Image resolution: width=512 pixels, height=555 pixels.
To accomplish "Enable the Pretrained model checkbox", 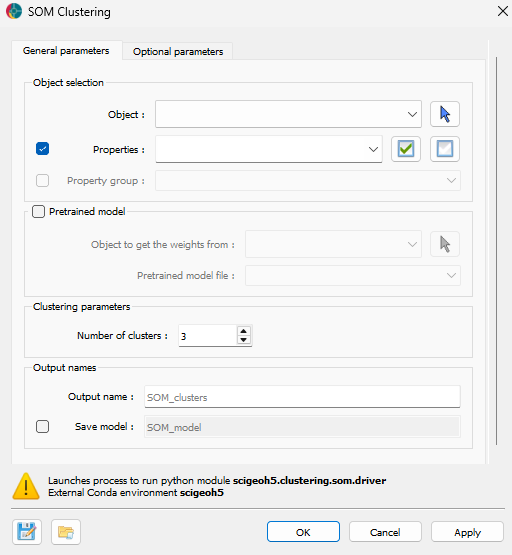I will [x=38, y=212].
